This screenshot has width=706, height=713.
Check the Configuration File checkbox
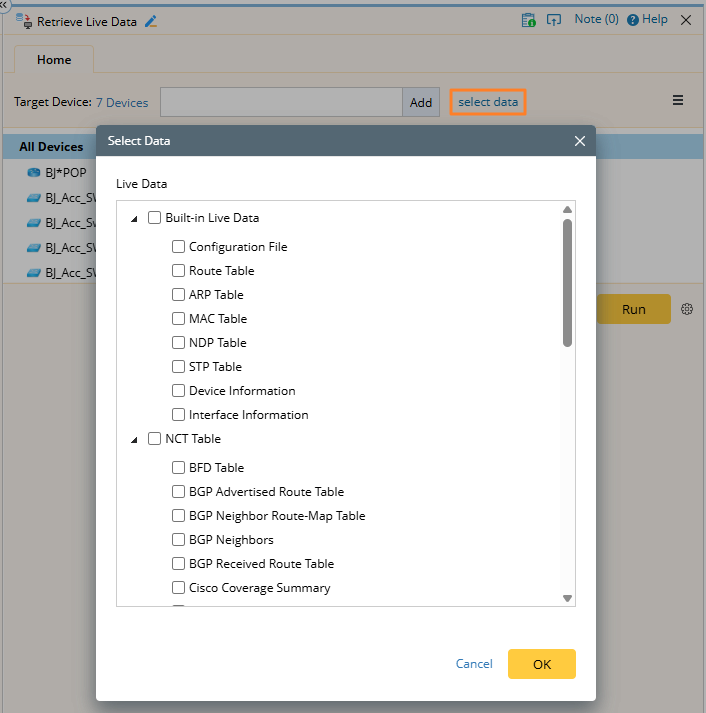179,247
